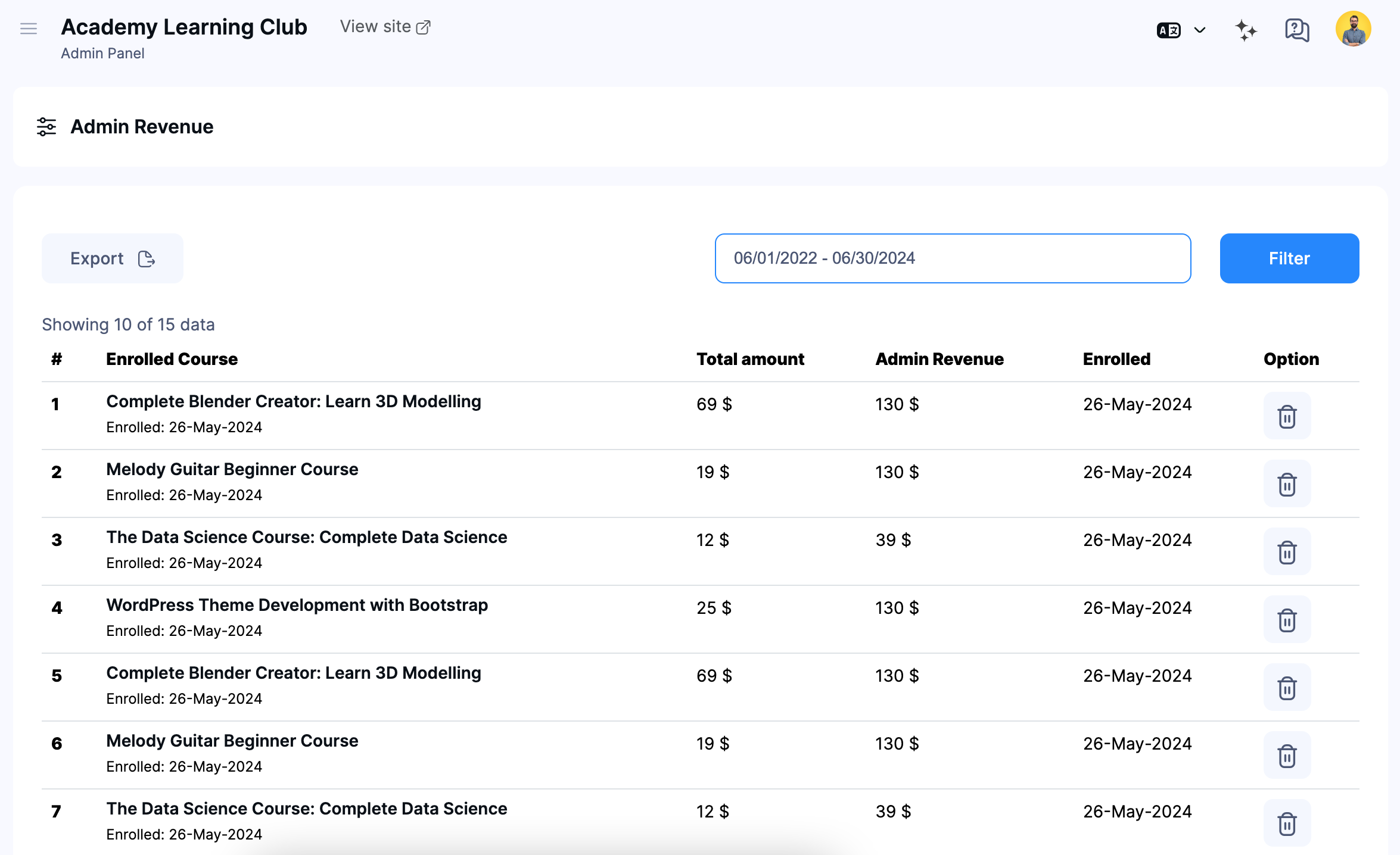Select the date range input field
Image resolution: width=1400 pixels, height=855 pixels.
pos(953,258)
